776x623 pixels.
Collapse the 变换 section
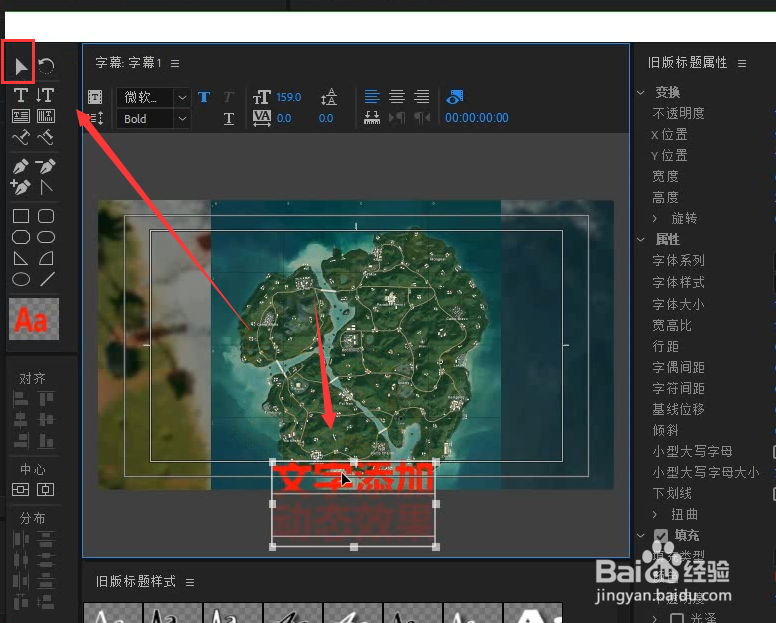[x=641, y=93]
